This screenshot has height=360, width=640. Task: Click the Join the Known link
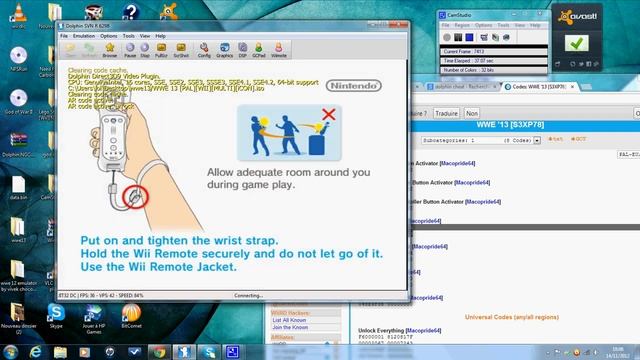click(290, 327)
